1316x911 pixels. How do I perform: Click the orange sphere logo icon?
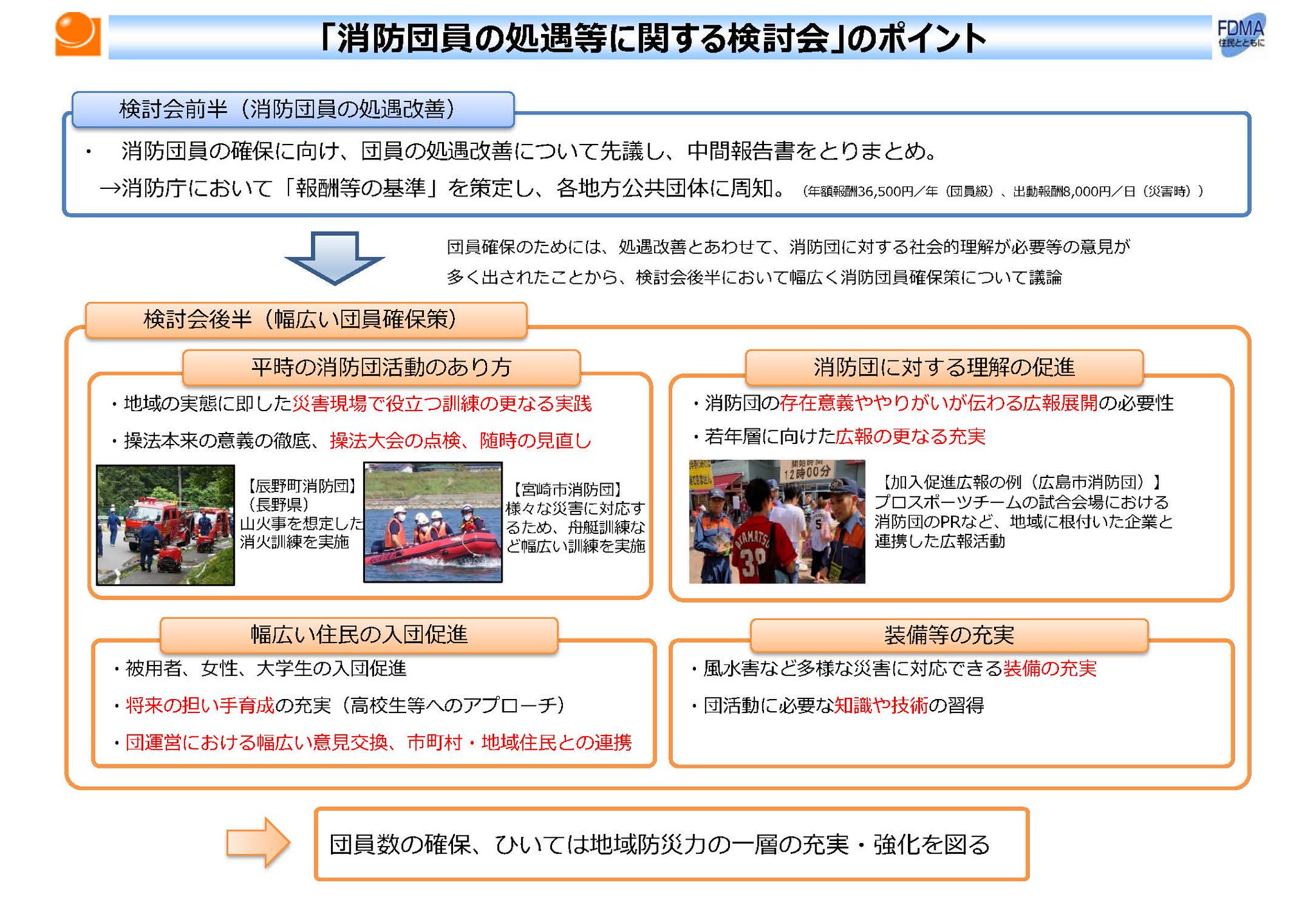coord(78,34)
